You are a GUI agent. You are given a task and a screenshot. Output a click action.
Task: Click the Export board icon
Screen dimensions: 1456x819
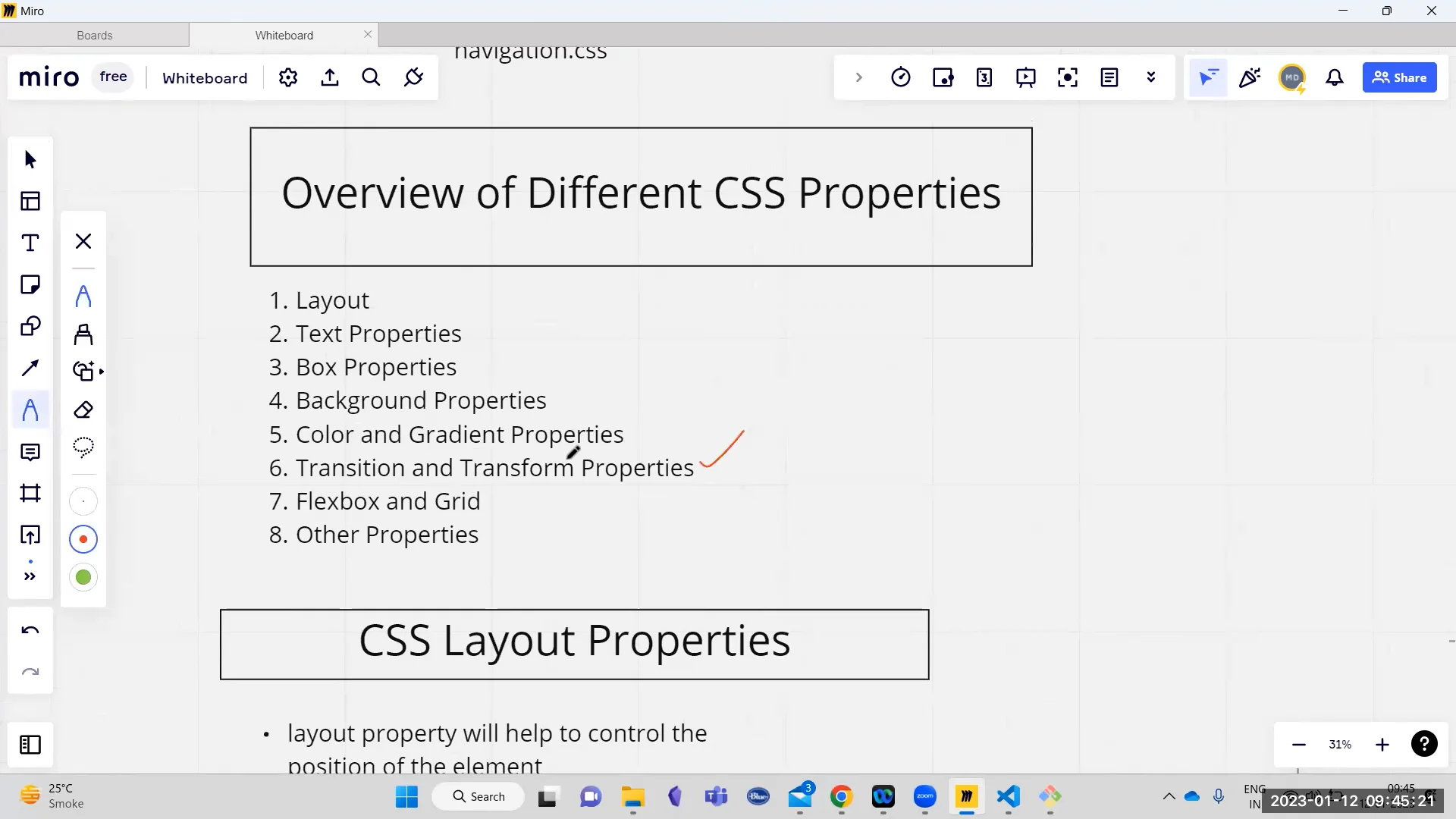[330, 77]
